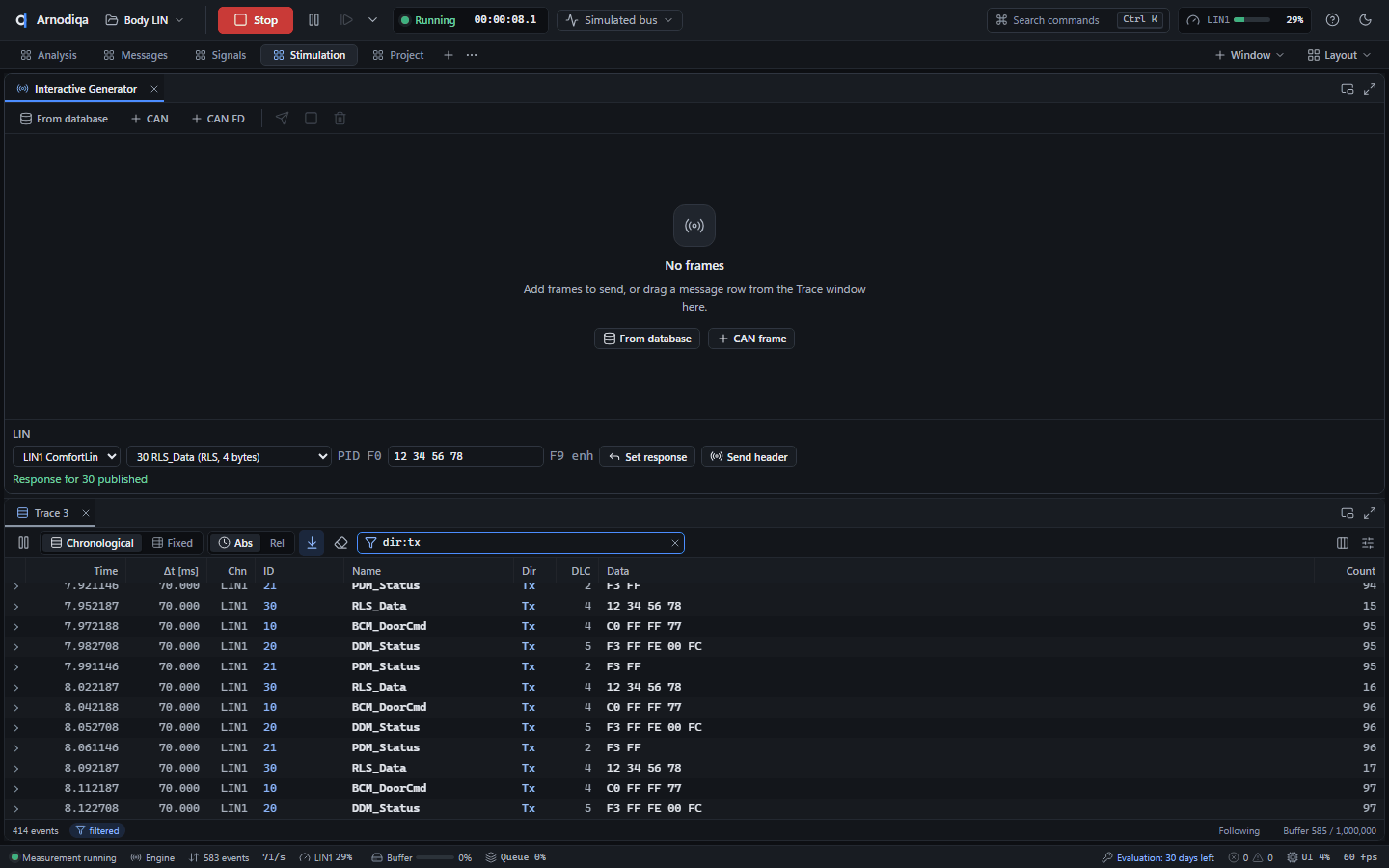
Task: Switch trace to Fixed mode
Action: [x=173, y=543]
